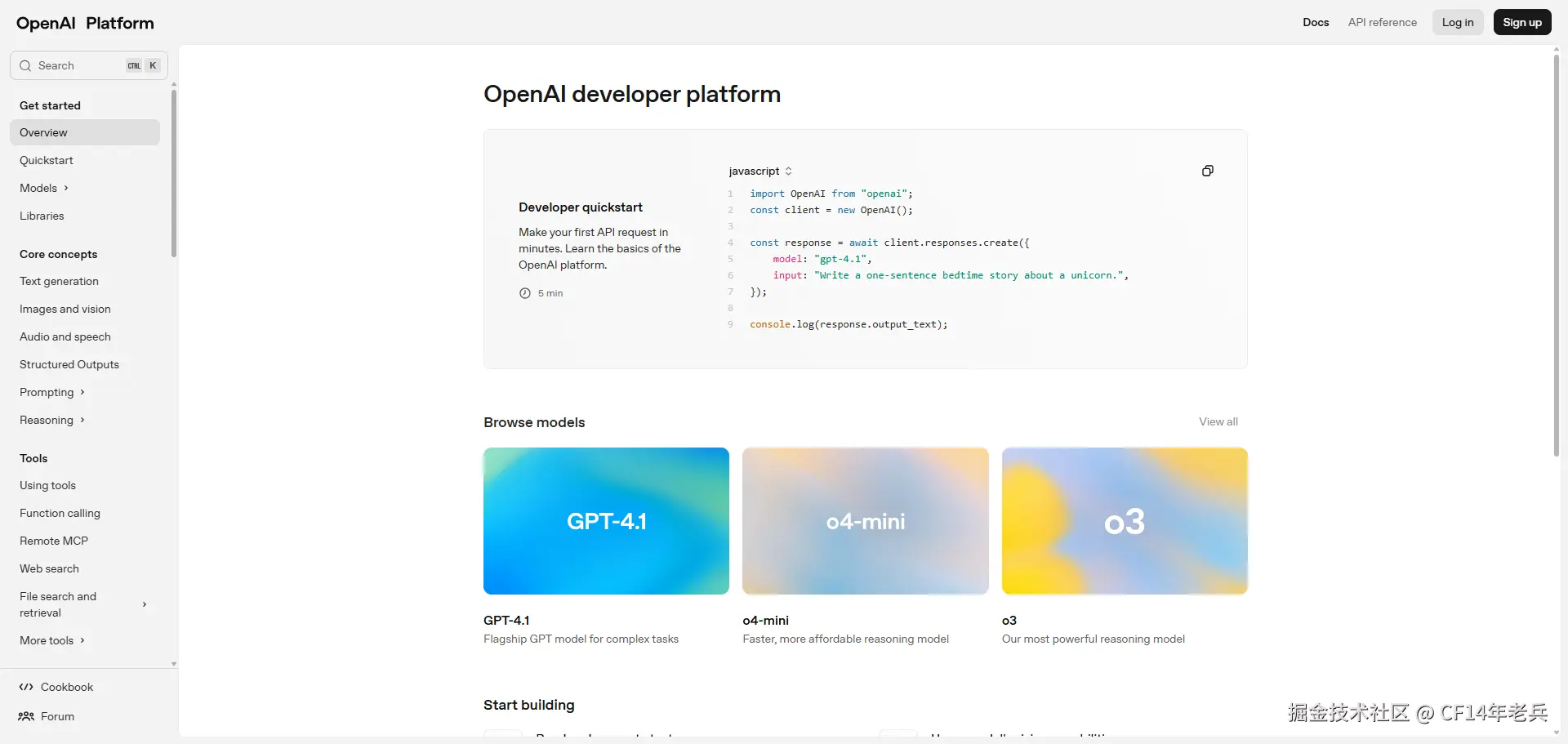Click the console.log code line
Image resolution: width=1568 pixels, height=744 pixels.
coord(849,324)
